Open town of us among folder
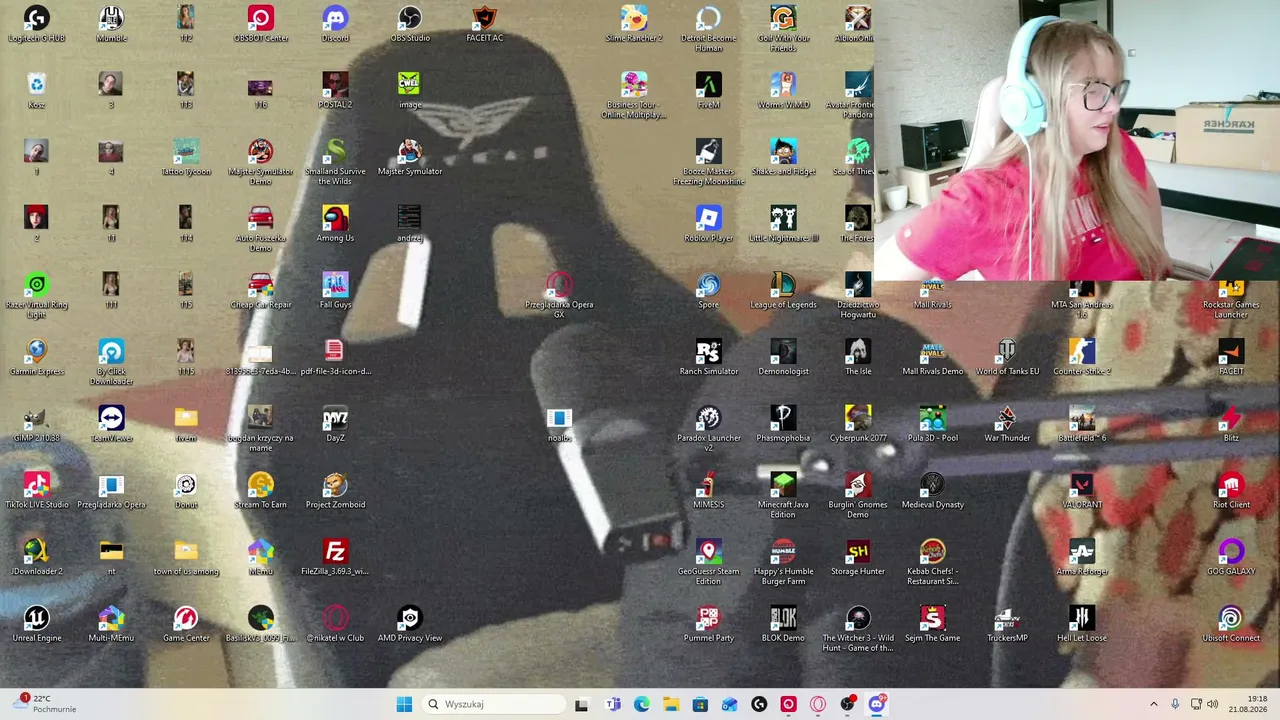 click(x=186, y=558)
